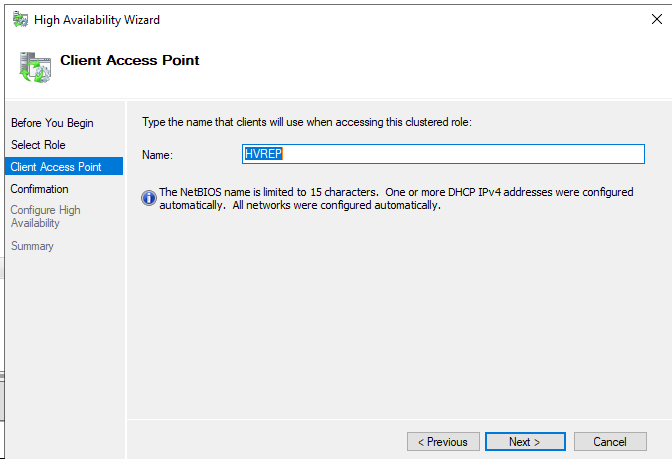This screenshot has width=672, height=459.
Task: Click the NetBIOS name limit message
Action: click(396, 198)
